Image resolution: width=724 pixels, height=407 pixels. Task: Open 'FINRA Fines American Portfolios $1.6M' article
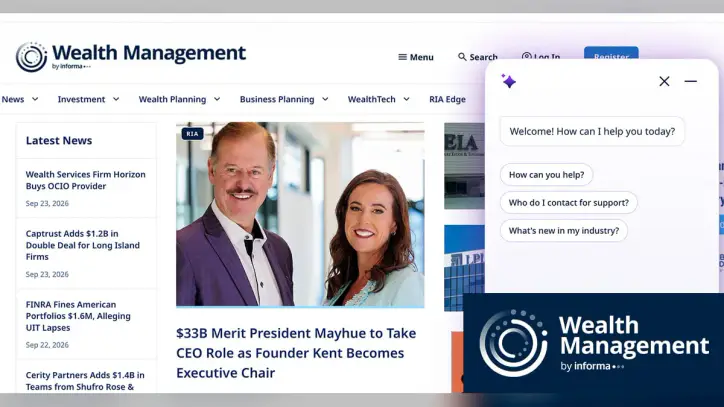tap(78, 316)
